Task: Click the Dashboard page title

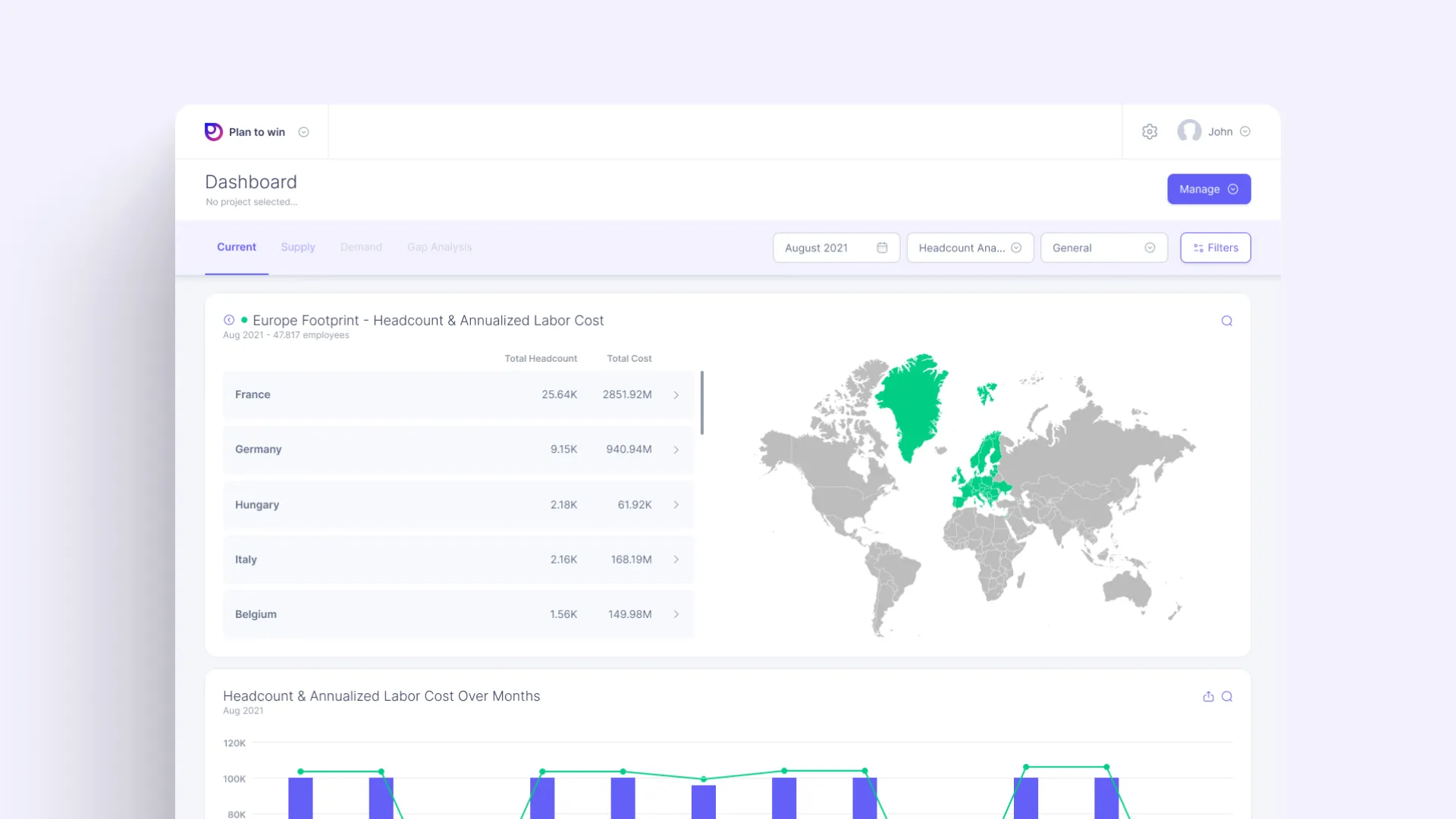Action: 251,182
